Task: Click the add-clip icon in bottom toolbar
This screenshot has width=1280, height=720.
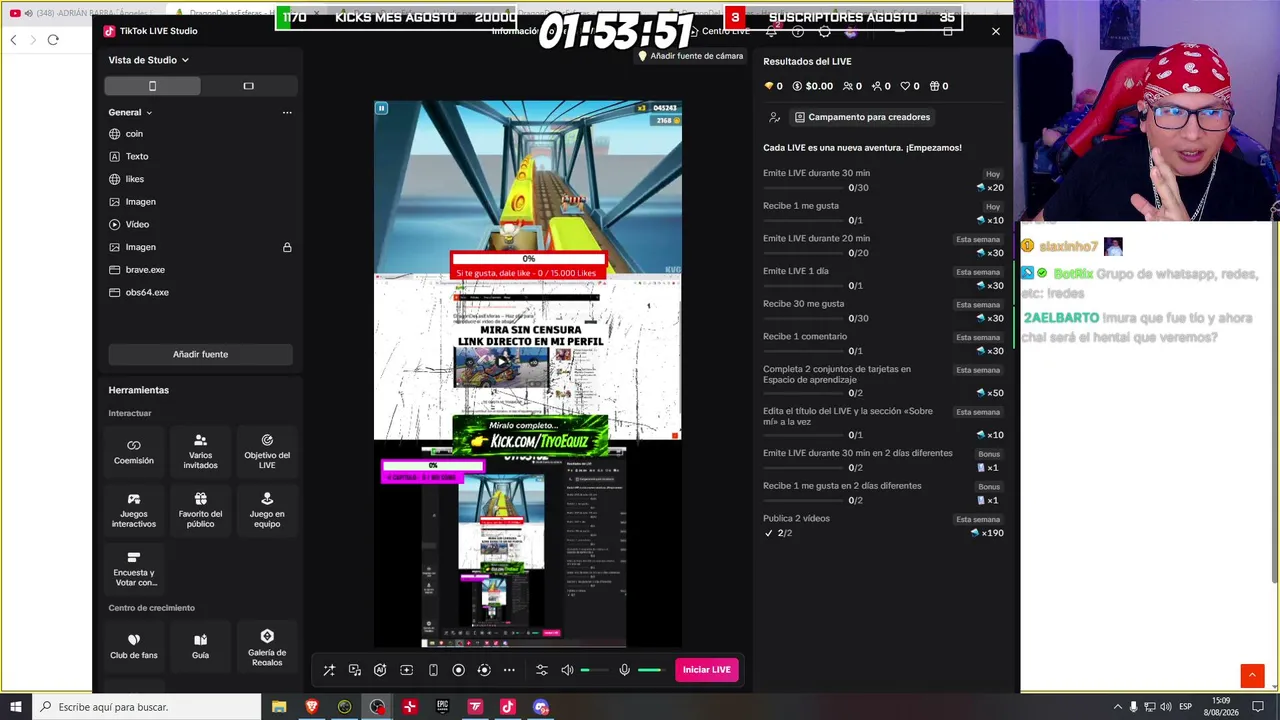Action: click(406, 670)
